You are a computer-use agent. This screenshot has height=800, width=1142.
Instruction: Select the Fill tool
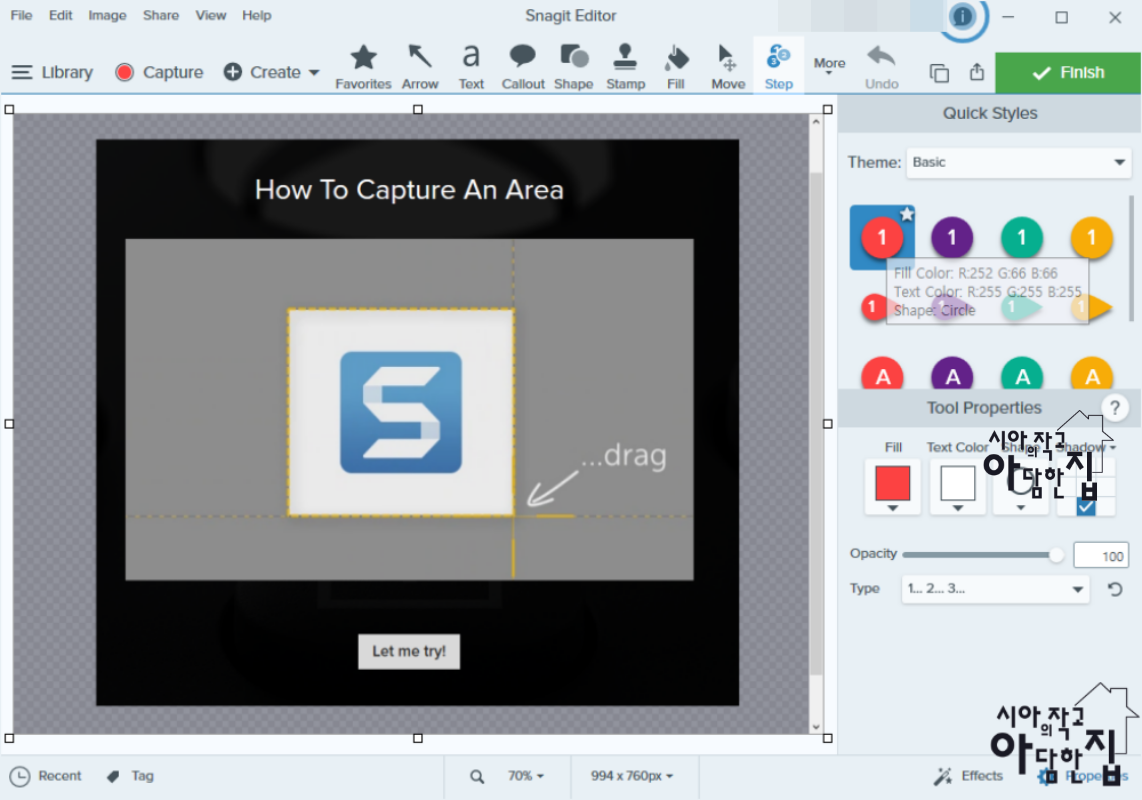coord(676,66)
